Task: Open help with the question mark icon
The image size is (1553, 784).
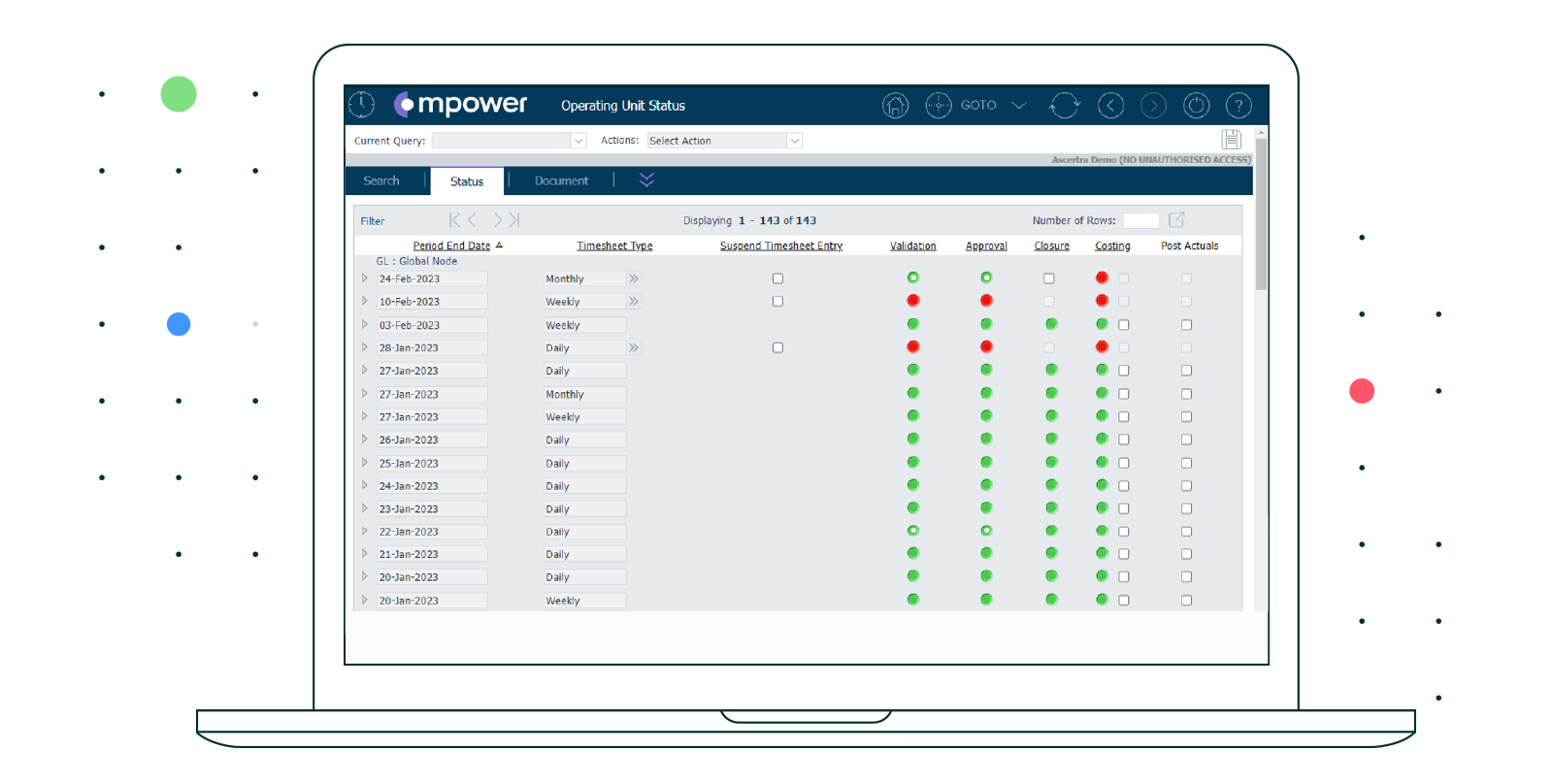Action: tap(1239, 106)
